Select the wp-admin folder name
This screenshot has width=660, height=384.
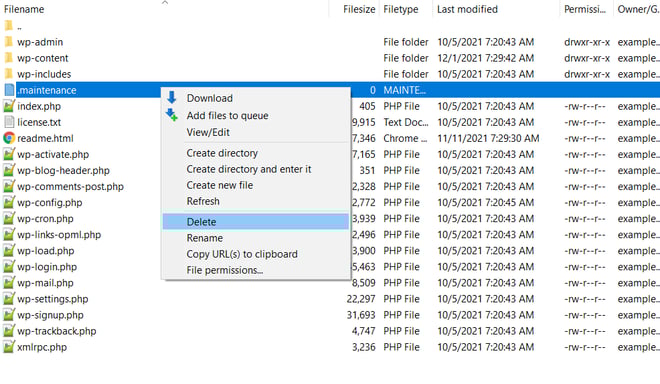(x=40, y=42)
